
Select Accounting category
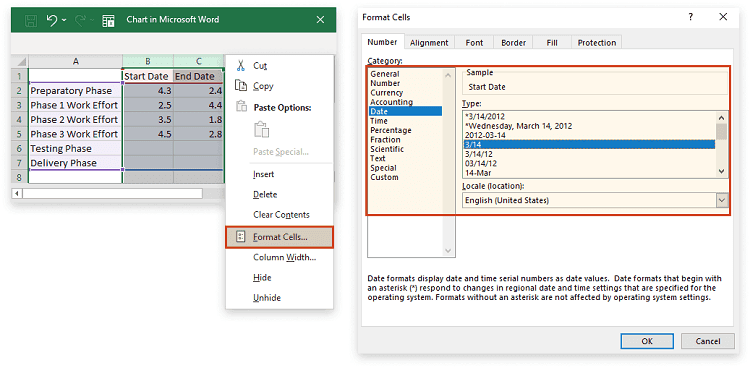[x=391, y=102]
